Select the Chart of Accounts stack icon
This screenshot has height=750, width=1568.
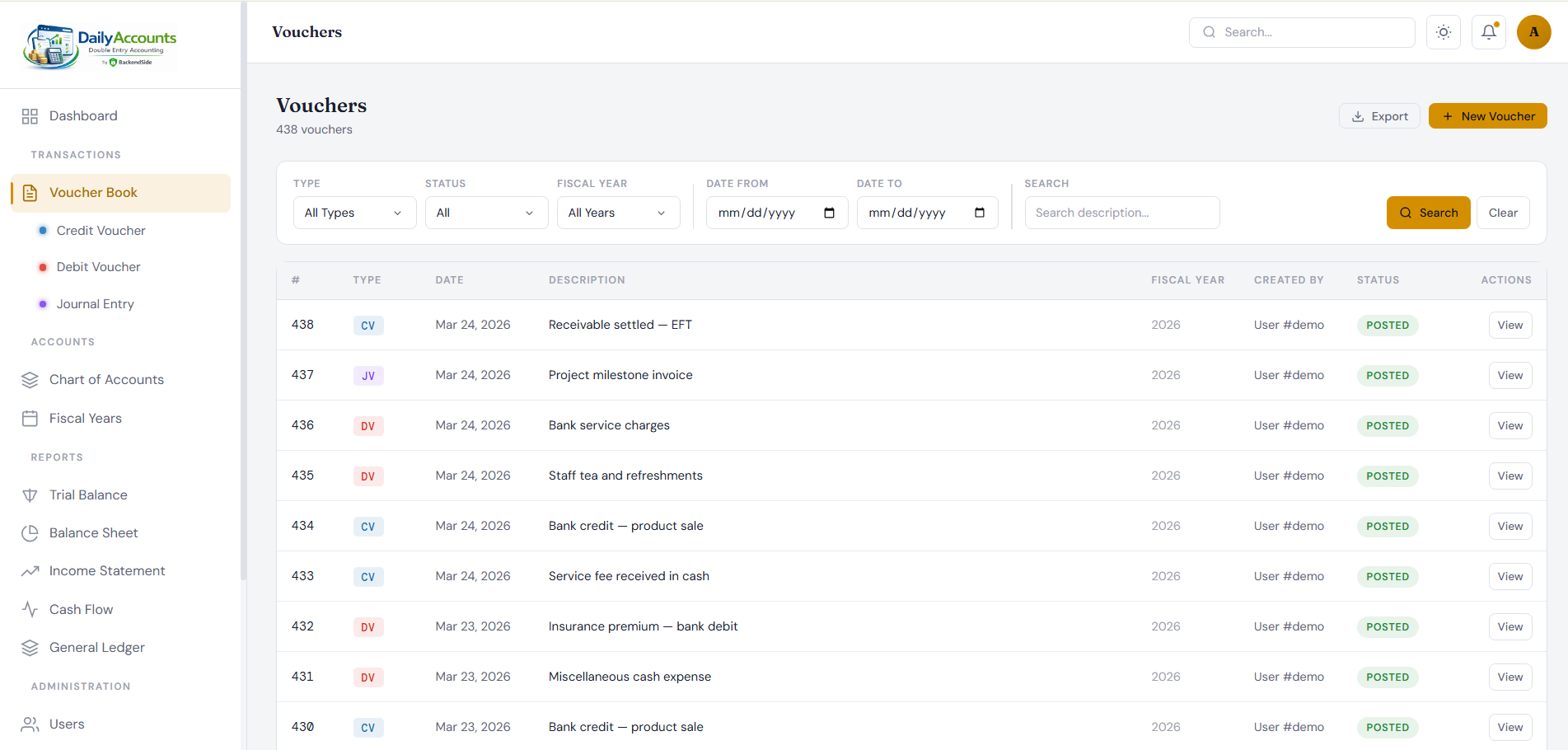(30, 379)
